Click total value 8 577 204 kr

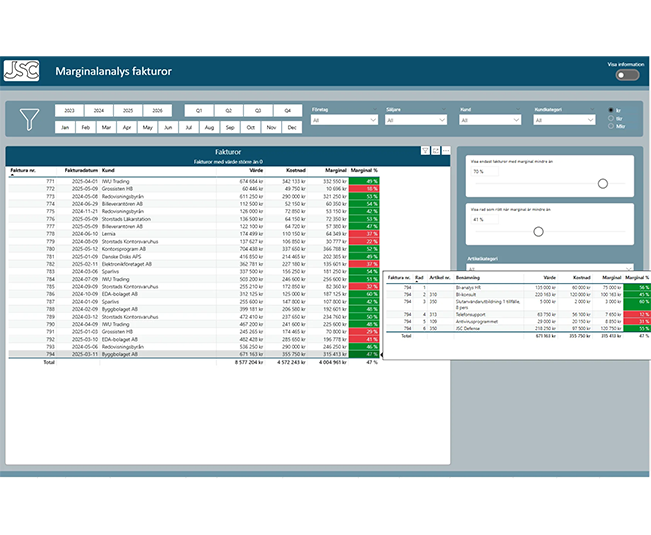click(249, 362)
